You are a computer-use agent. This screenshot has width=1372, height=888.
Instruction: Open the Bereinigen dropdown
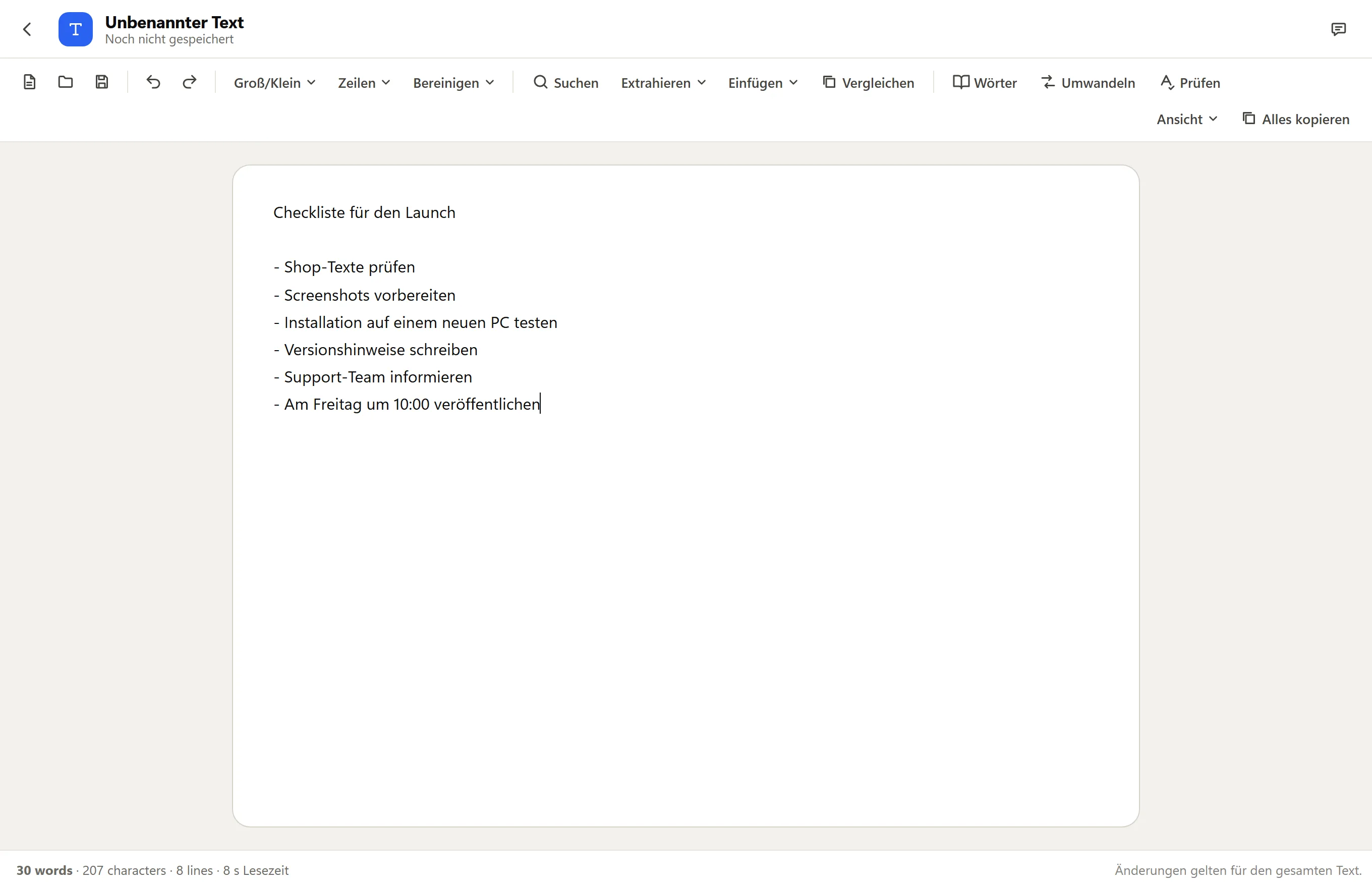(x=453, y=83)
